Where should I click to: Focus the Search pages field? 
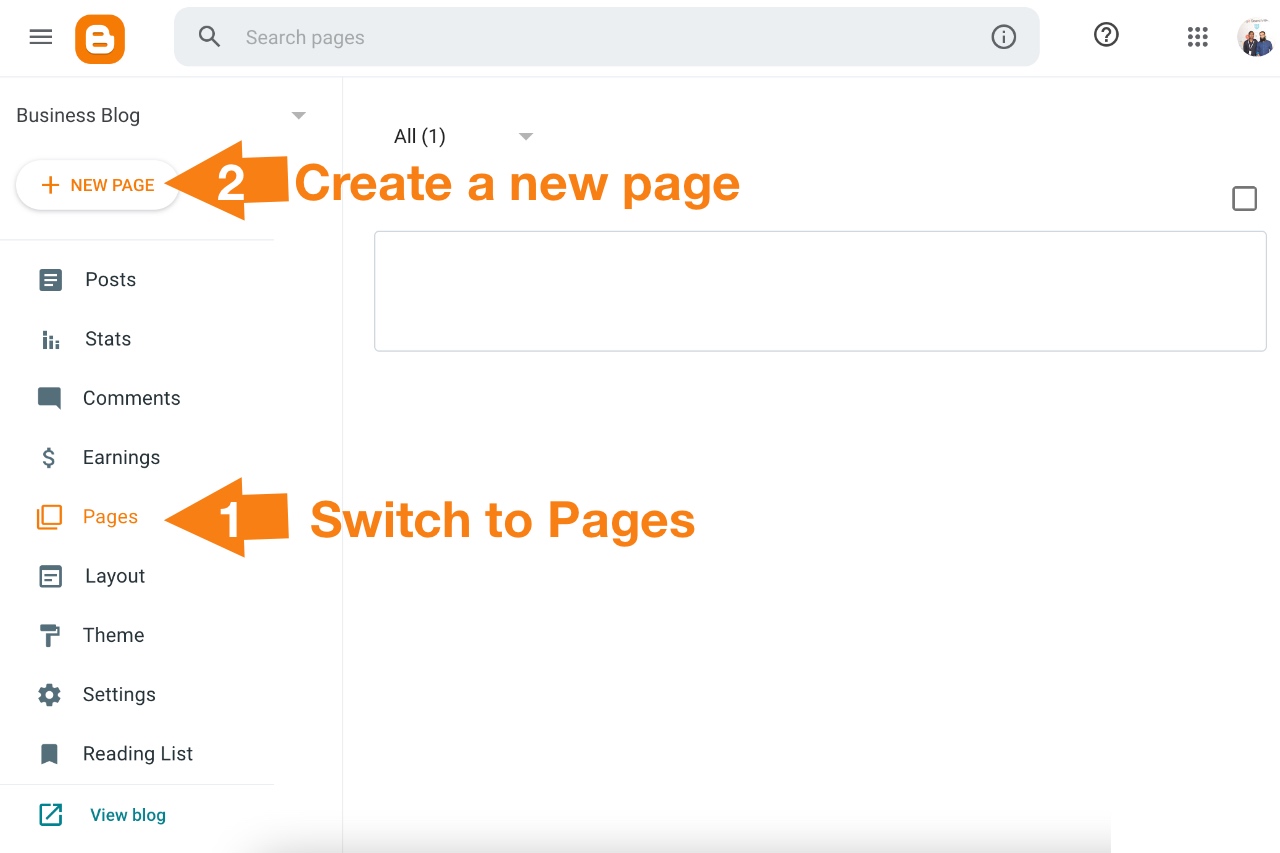[606, 37]
